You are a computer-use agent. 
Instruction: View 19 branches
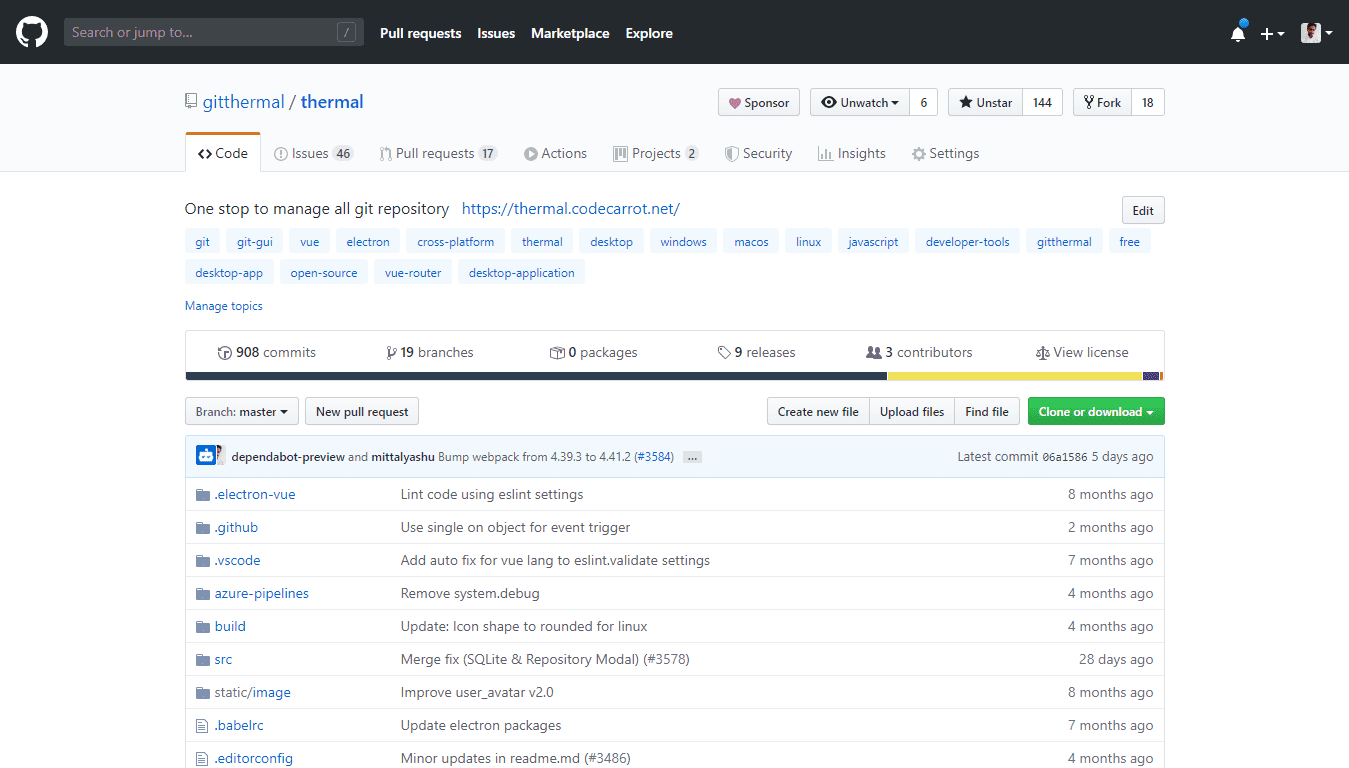430,352
